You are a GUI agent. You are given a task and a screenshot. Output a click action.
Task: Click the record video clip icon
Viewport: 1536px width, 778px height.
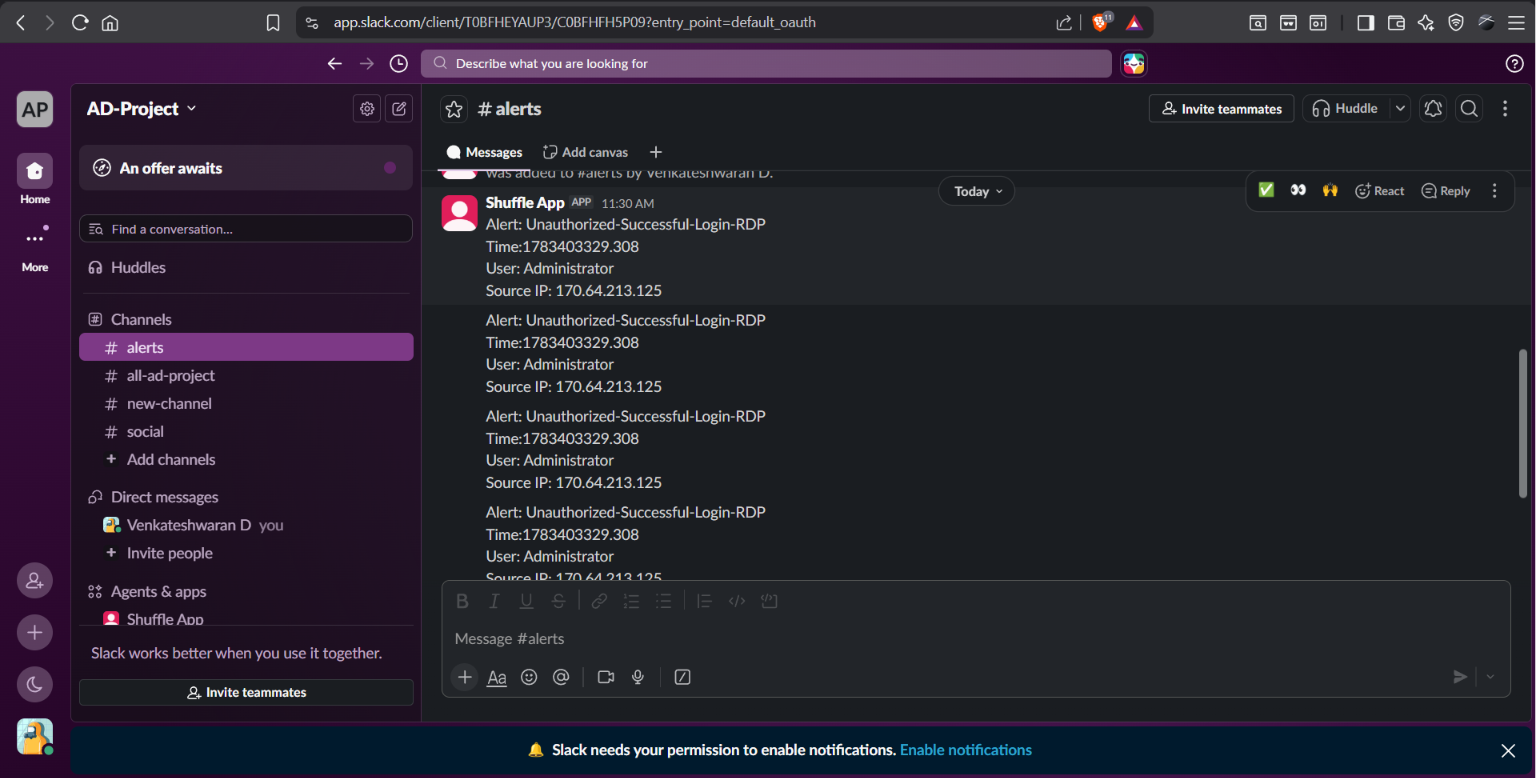click(605, 677)
